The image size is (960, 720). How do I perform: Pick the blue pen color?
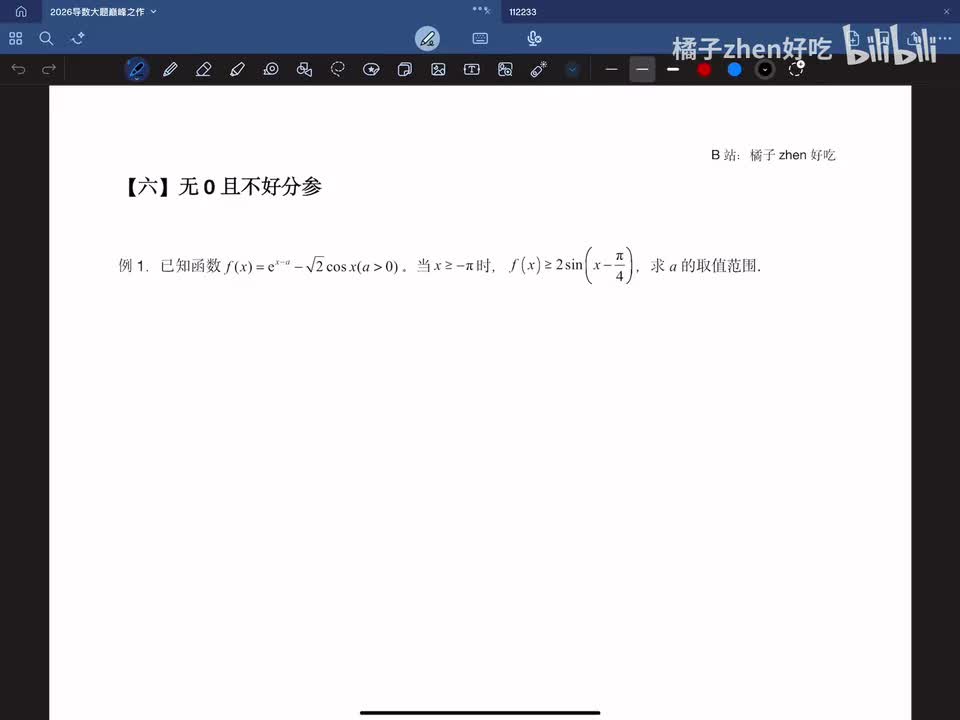(x=734, y=69)
